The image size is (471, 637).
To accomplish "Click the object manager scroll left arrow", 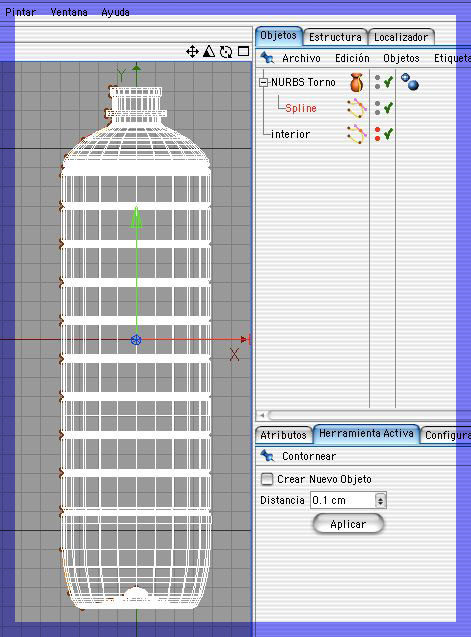I will [262, 415].
